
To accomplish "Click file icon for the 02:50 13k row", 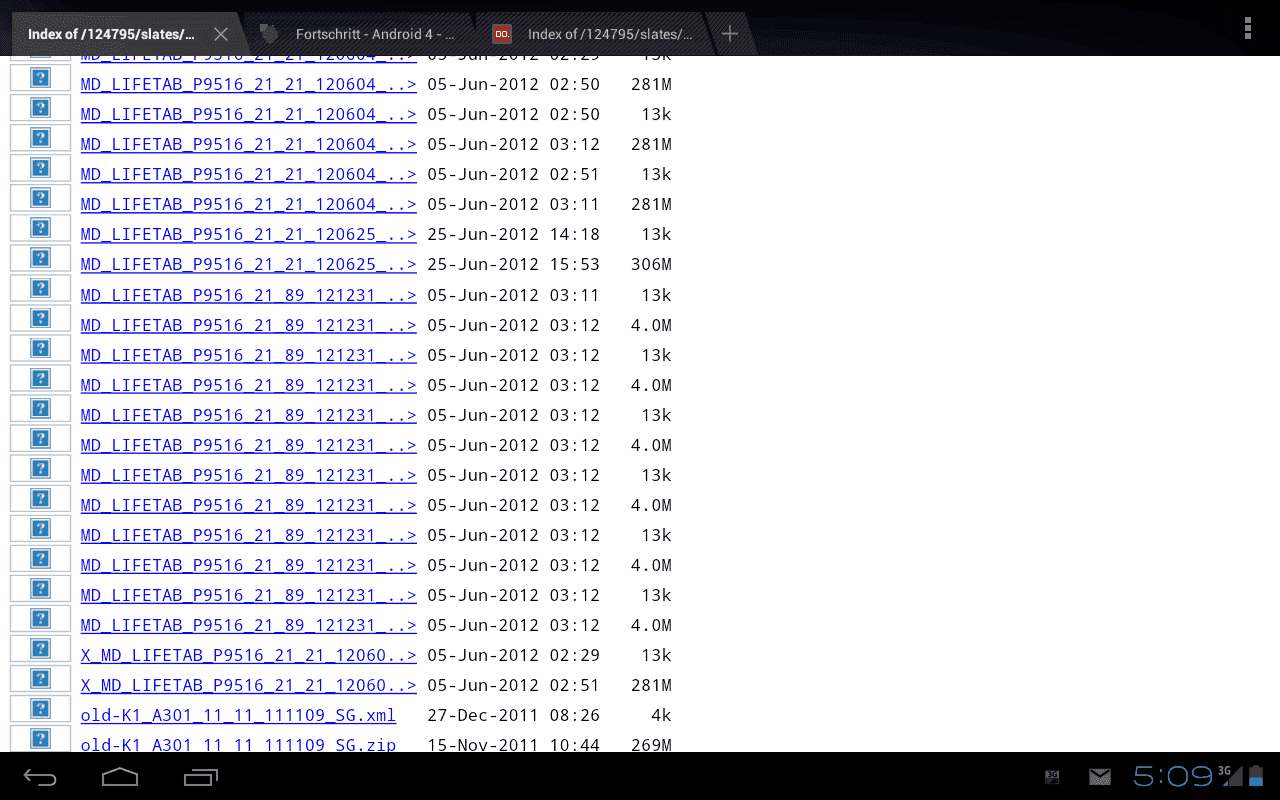I will click(41, 108).
